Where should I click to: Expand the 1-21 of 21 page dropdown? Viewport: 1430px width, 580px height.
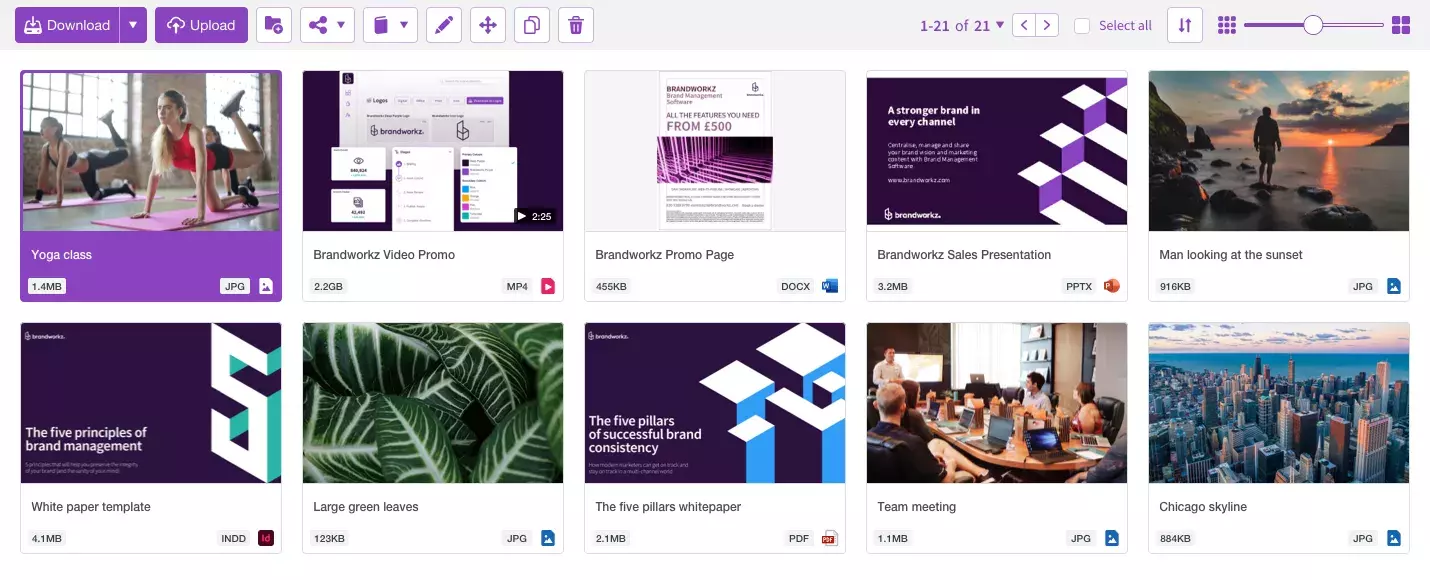(x=962, y=26)
